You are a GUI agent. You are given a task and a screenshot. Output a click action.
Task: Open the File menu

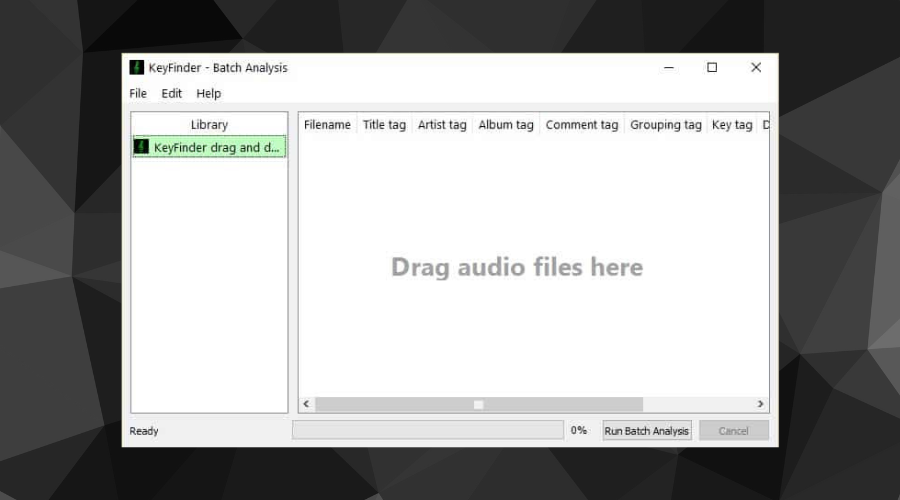tap(138, 94)
